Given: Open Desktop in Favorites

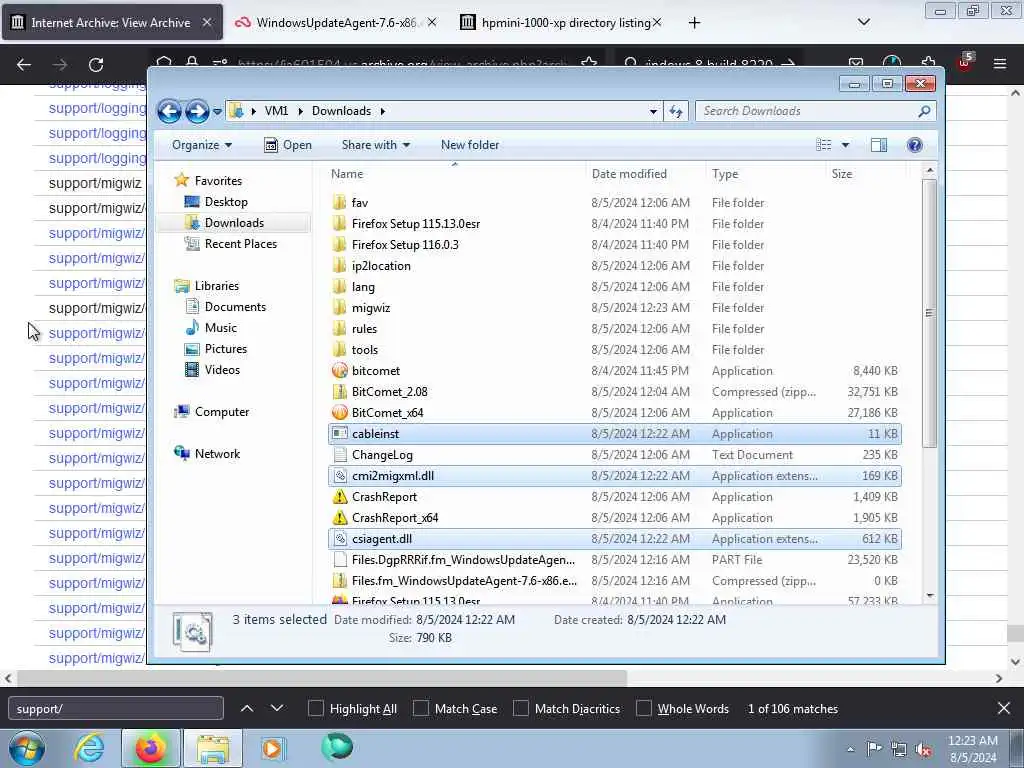Looking at the screenshot, I should 226,202.
